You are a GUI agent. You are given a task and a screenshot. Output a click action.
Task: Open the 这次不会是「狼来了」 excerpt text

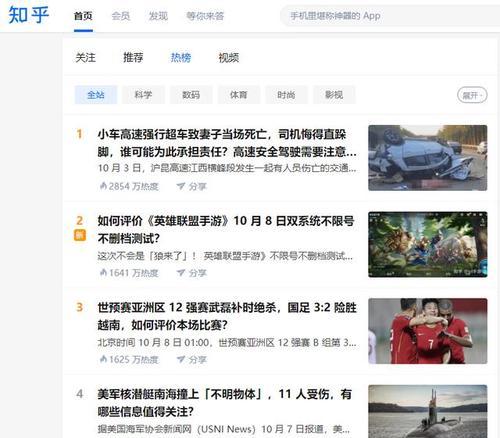(225, 256)
